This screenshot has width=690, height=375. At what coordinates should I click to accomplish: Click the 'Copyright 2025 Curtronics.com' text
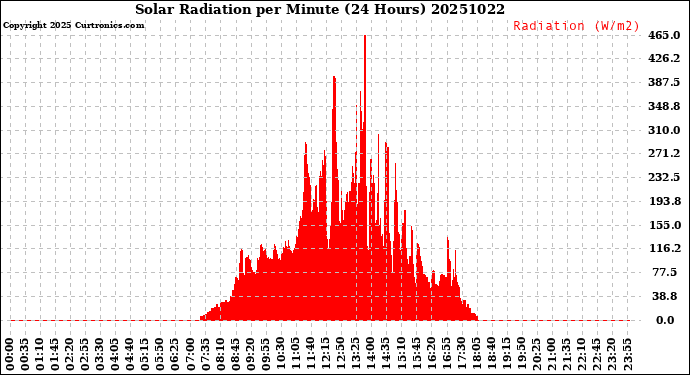[x=73, y=26]
